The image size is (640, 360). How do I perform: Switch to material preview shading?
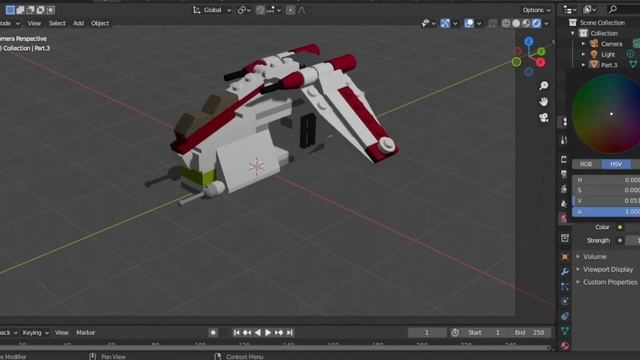(x=526, y=23)
